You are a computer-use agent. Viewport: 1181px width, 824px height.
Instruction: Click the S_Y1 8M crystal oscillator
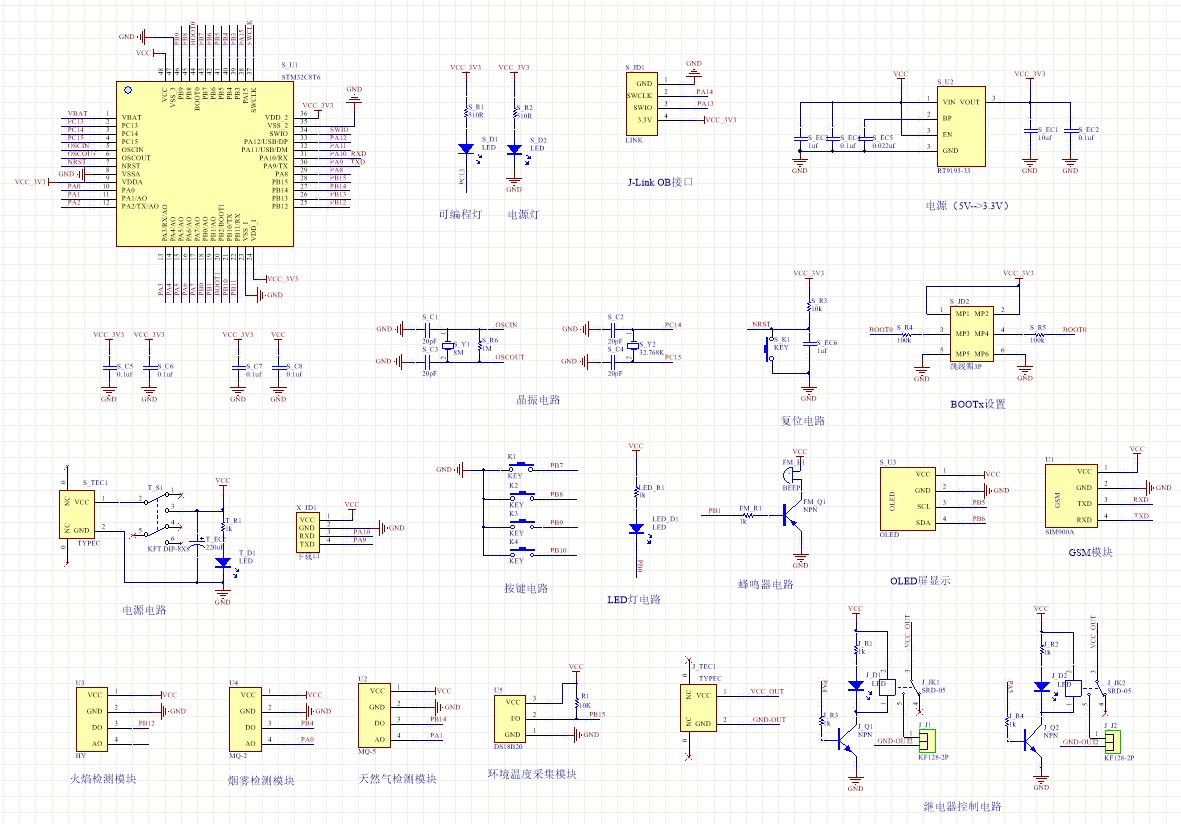pyautogui.click(x=447, y=344)
